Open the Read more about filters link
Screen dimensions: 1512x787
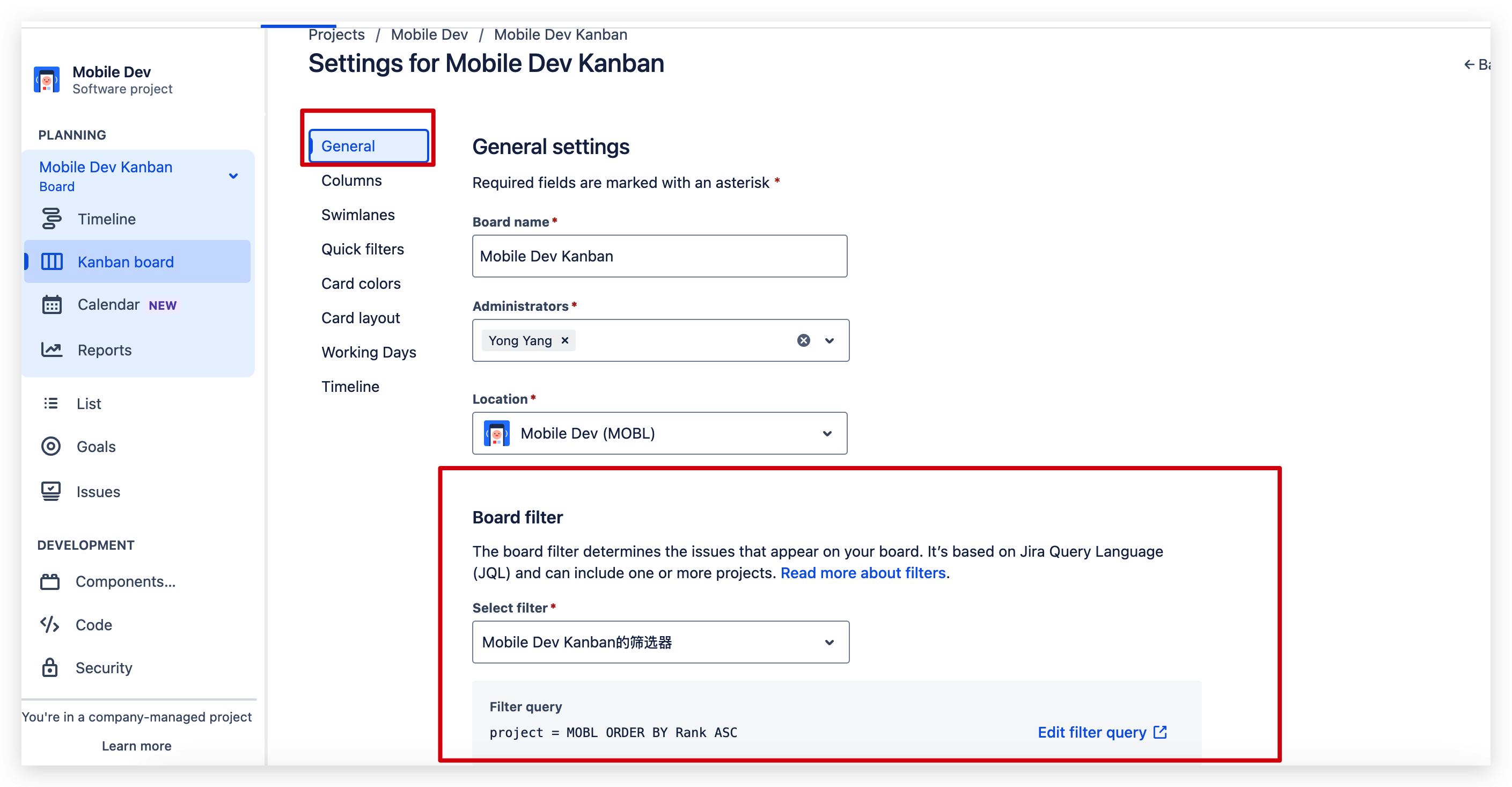(863, 573)
